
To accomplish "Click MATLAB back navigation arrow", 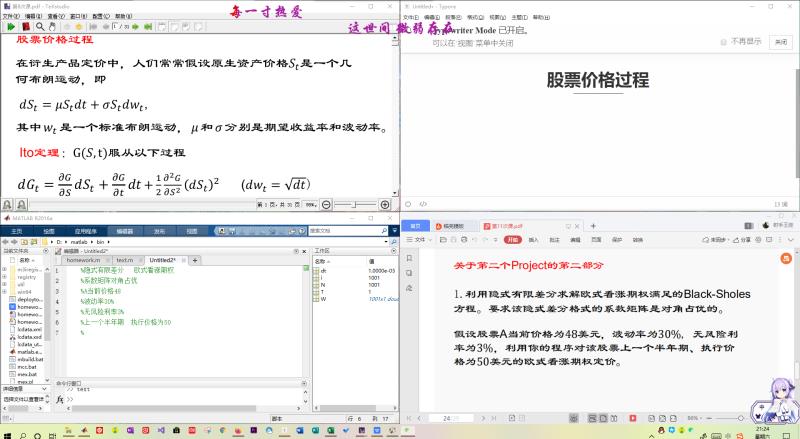I will (5, 241).
